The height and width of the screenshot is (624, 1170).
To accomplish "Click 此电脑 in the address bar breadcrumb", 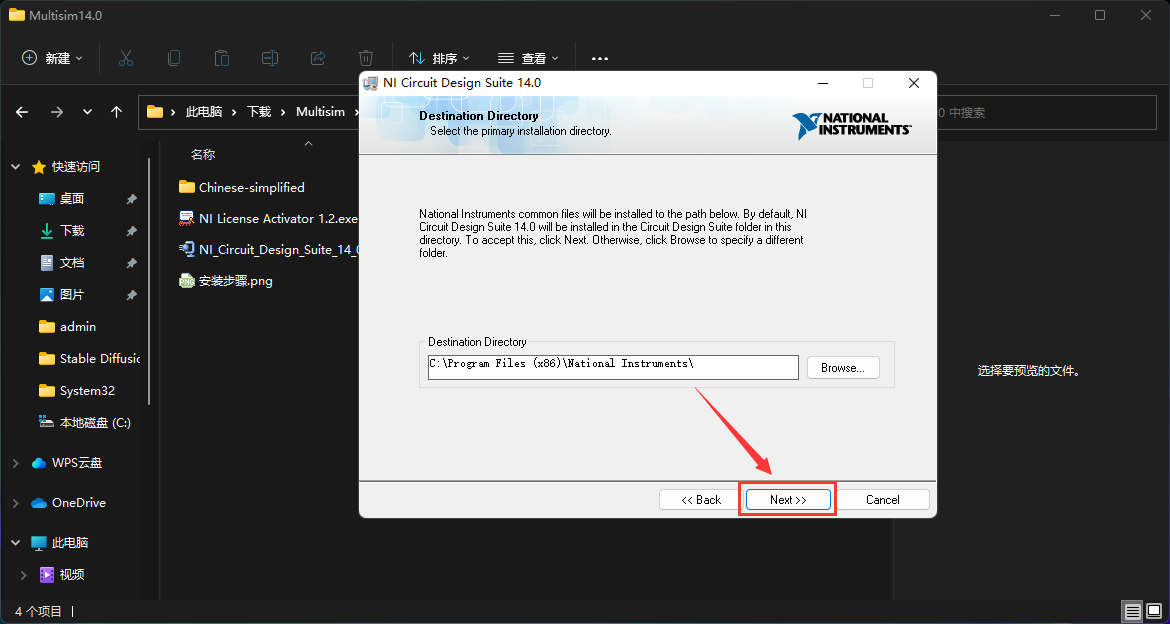I will point(204,112).
